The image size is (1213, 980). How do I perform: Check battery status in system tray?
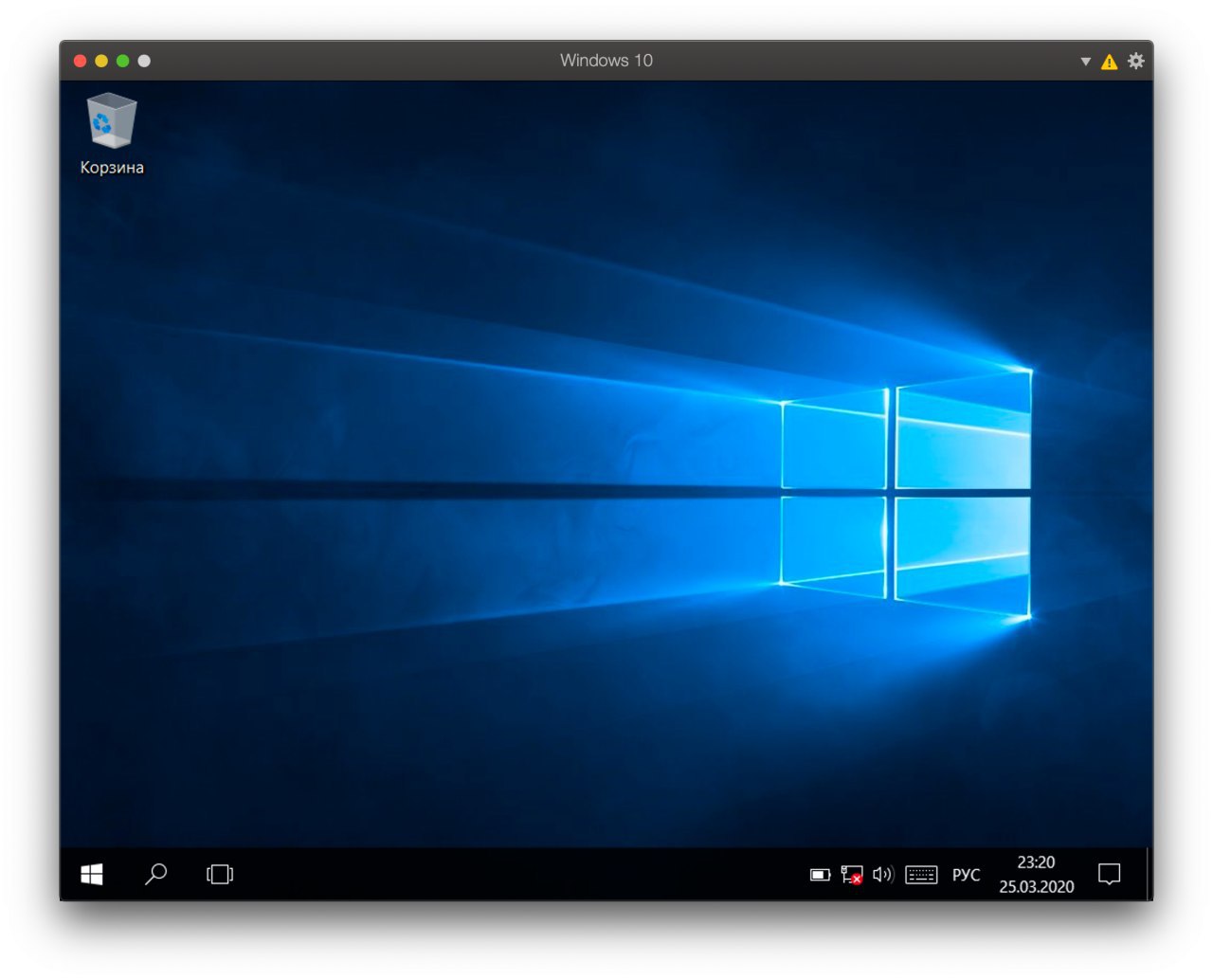point(820,875)
